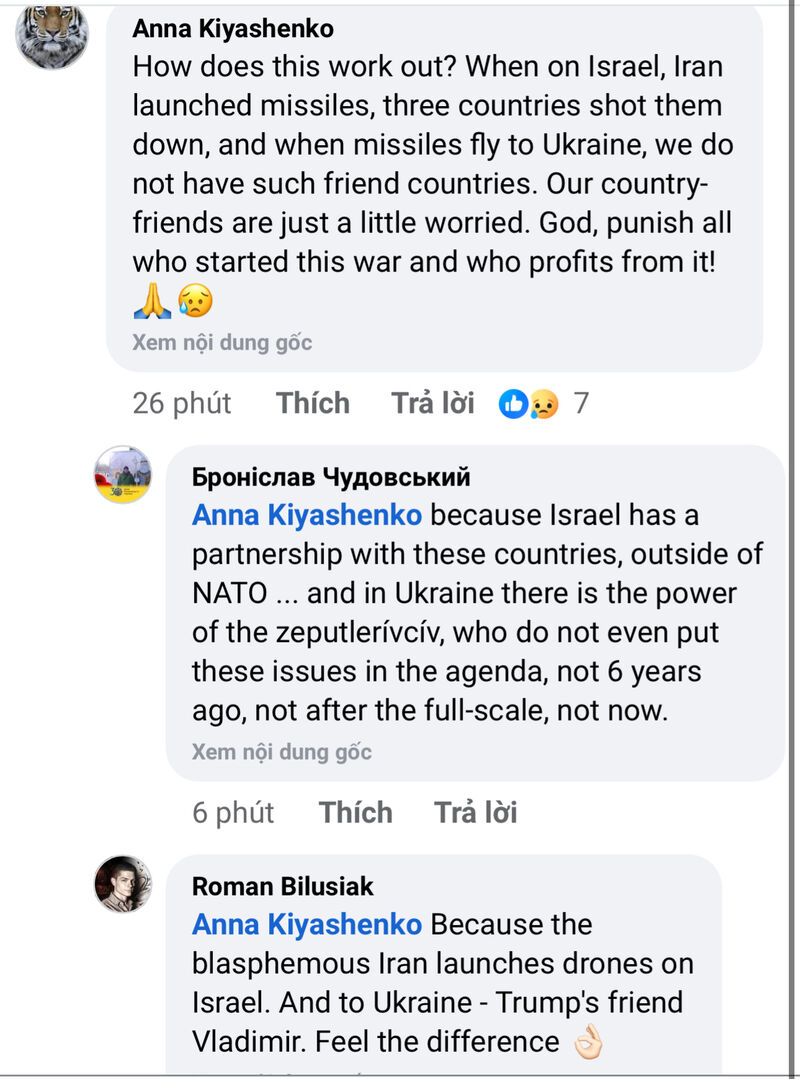Click Броніслав Чудовський's profile avatar
Screen dimensions: 800x1079
pyautogui.click(x=122, y=475)
